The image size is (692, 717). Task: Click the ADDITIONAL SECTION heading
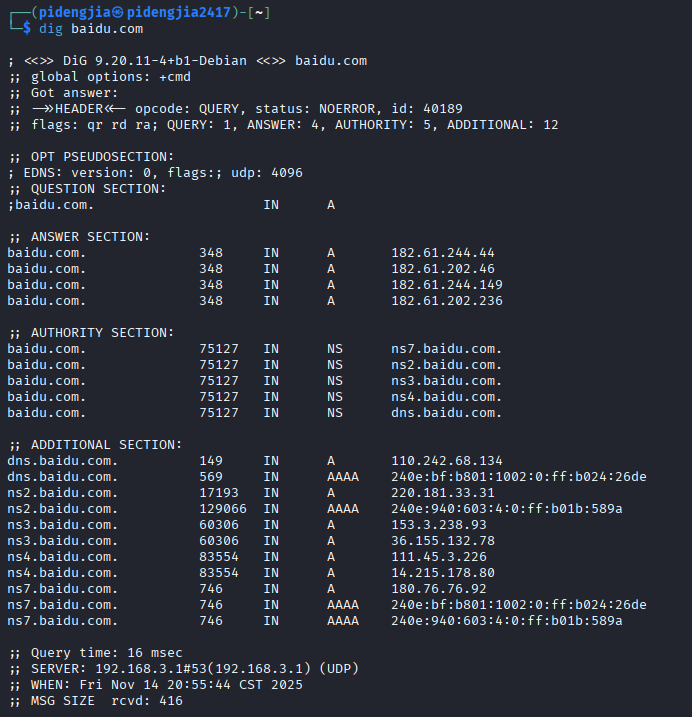pyautogui.click(x=102, y=445)
